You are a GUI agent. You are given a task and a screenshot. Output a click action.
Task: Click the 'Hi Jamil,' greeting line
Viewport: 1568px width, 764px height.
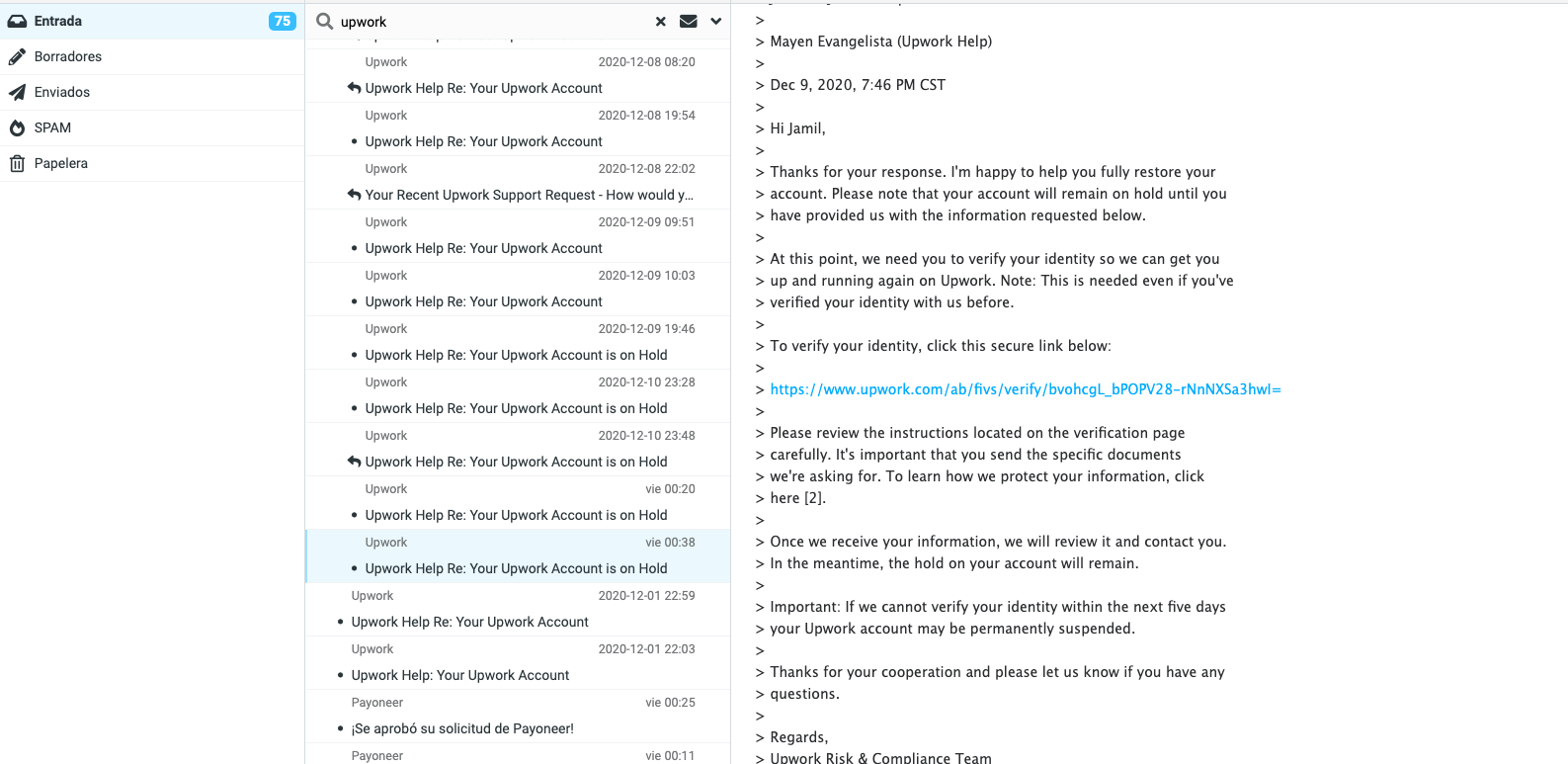click(797, 128)
